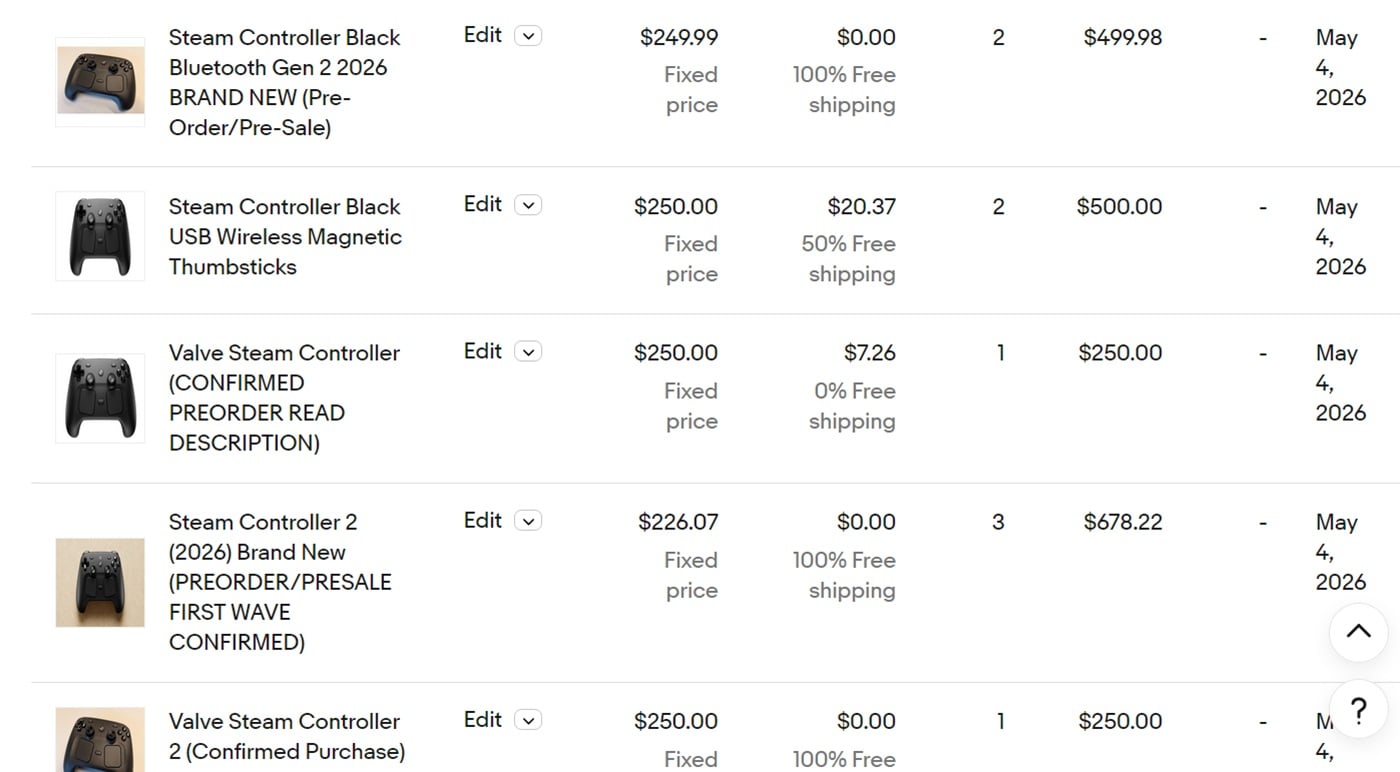1400x772 pixels.
Task: Click thumbnail of Valve Steam Controller 2 Confirmed Purchase
Action: click(100, 740)
